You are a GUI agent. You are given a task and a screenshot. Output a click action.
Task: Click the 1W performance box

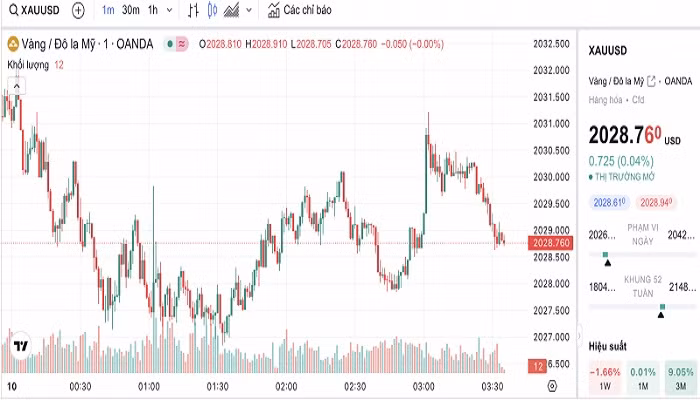coord(605,378)
